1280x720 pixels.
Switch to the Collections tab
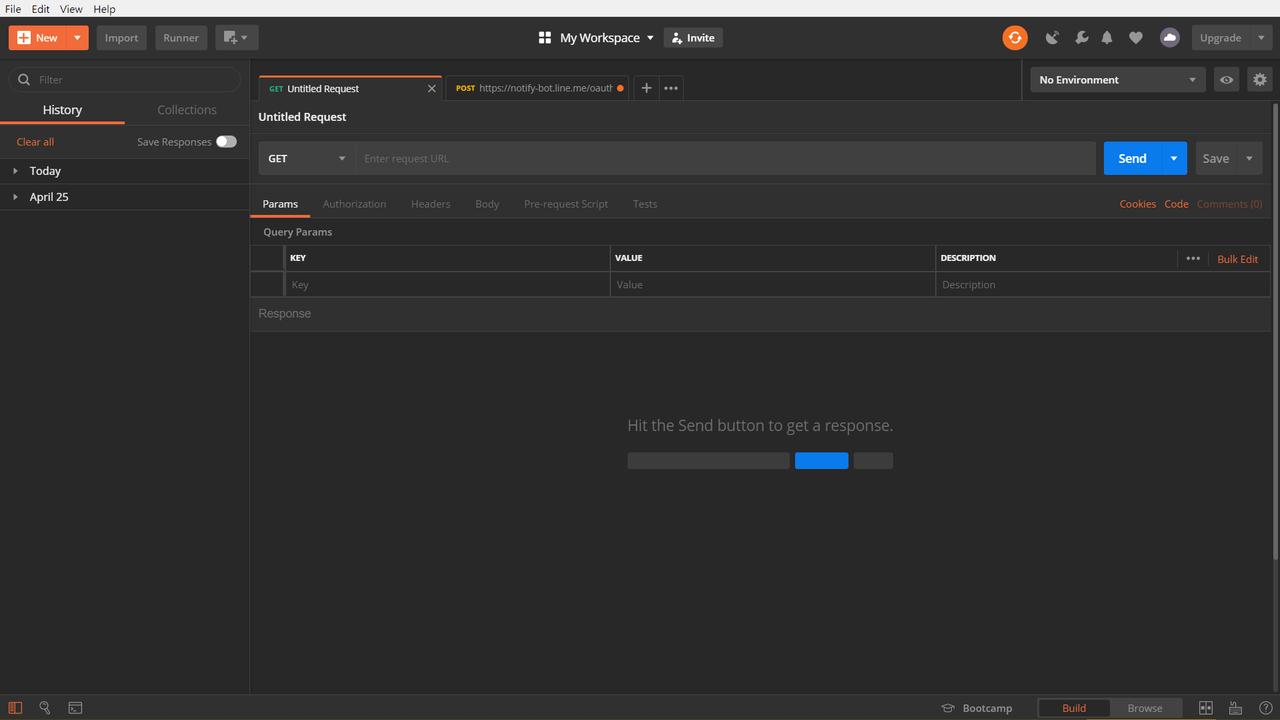(187, 110)
